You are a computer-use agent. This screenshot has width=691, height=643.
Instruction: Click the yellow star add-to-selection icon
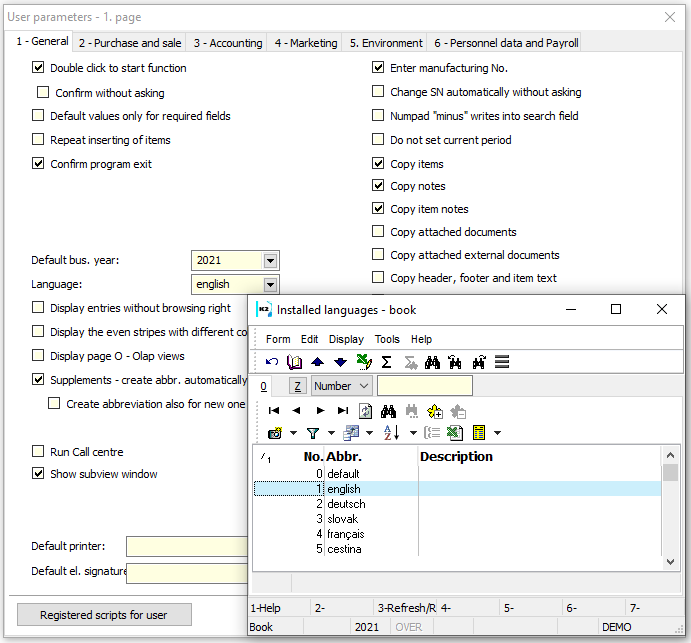point(435,411)
